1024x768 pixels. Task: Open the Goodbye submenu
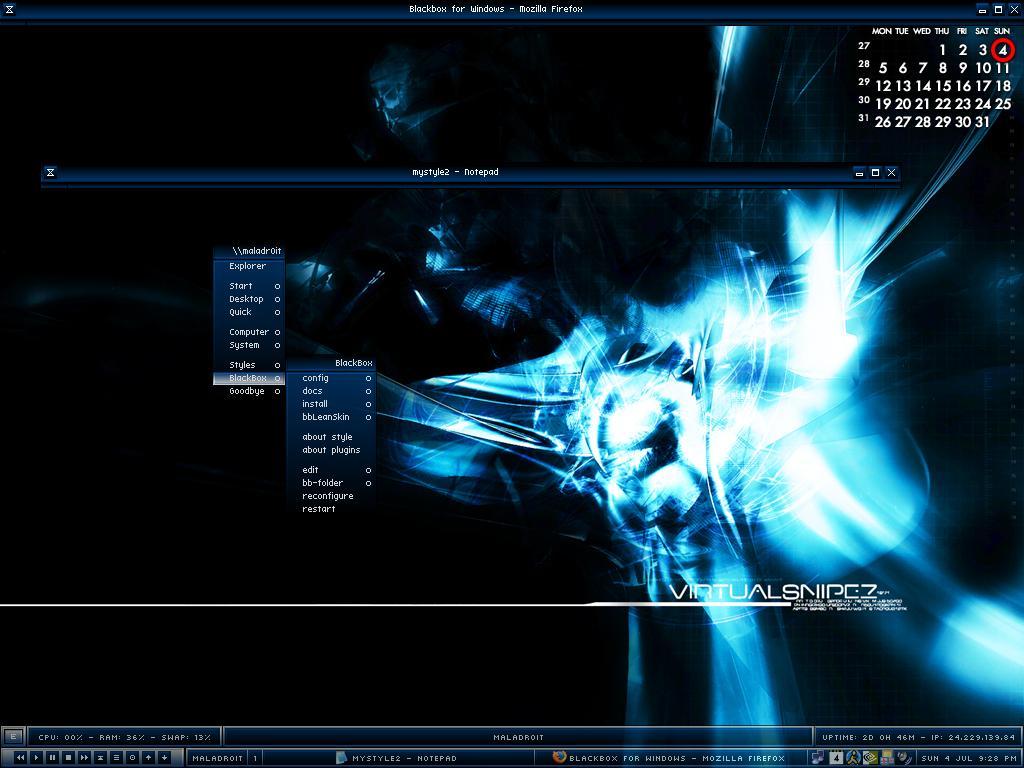pos(249,391)
